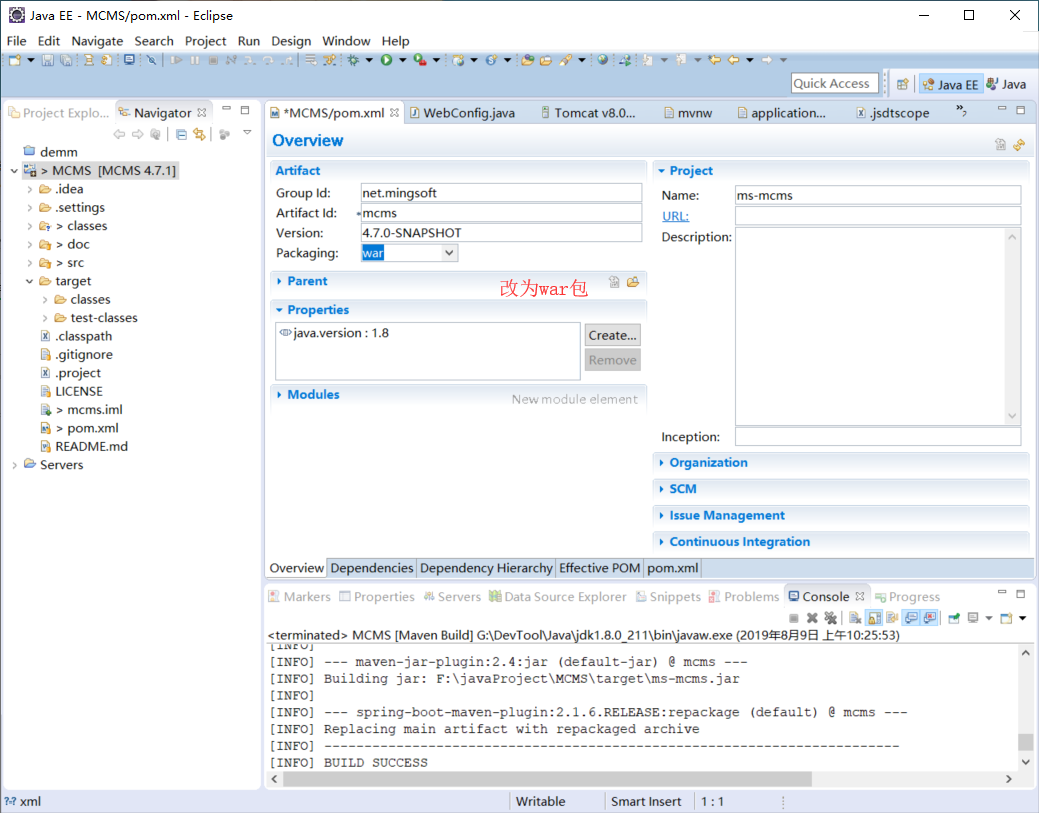Minimize the Console panel
Image resolution: width=1039 pixels, height=813 pixels.
[x=1002, y=592]
